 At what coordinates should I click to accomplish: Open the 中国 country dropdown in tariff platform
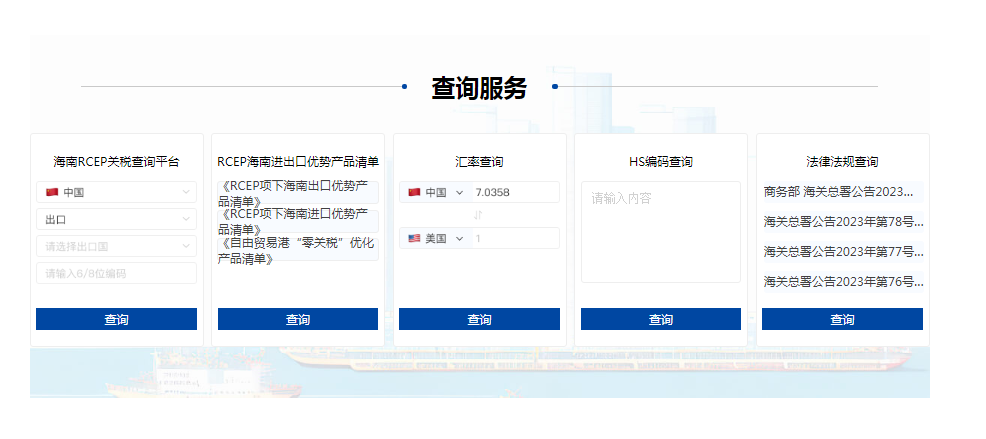[116, 192]
